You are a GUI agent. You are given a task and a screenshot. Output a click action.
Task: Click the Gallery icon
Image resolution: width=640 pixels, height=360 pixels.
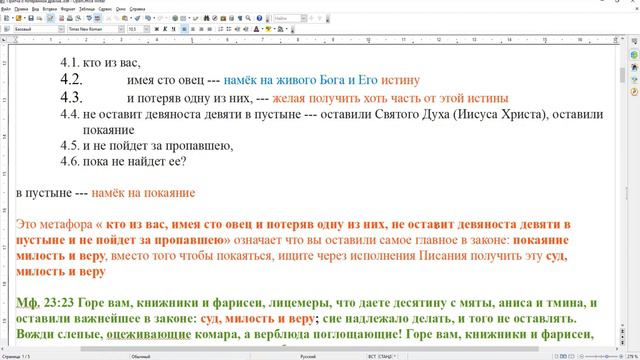[x=223, y=18]
